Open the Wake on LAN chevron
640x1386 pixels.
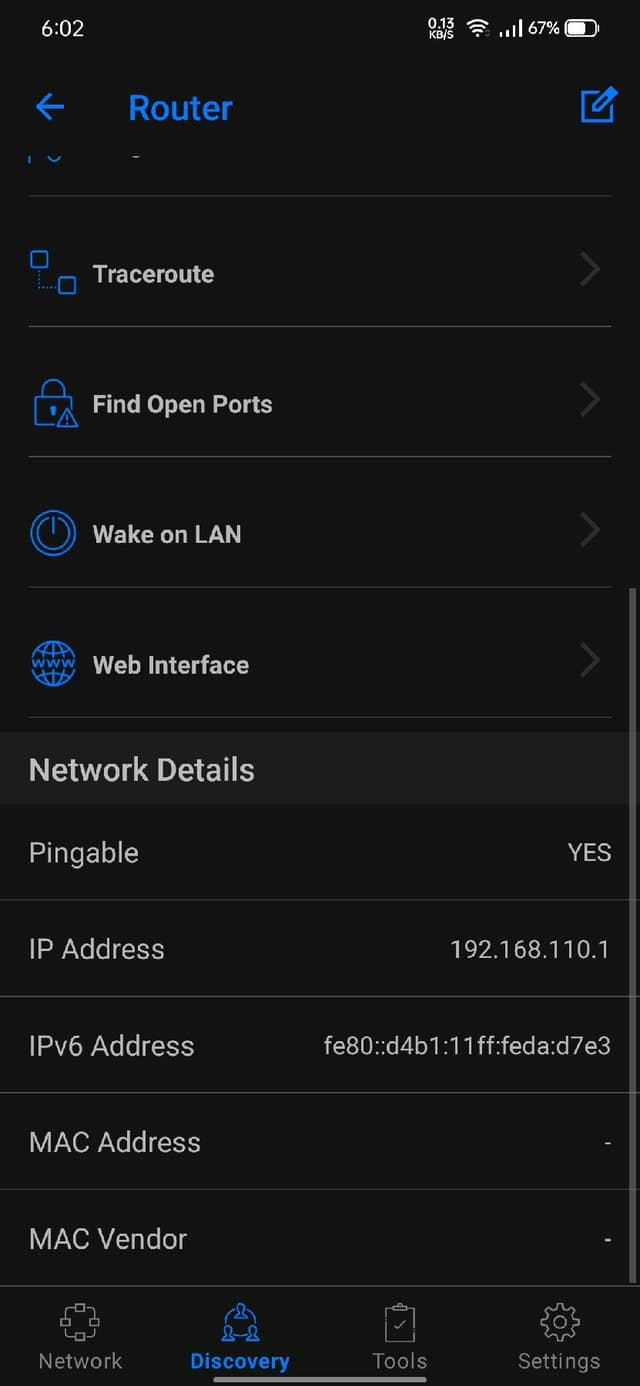click(590, 530)
